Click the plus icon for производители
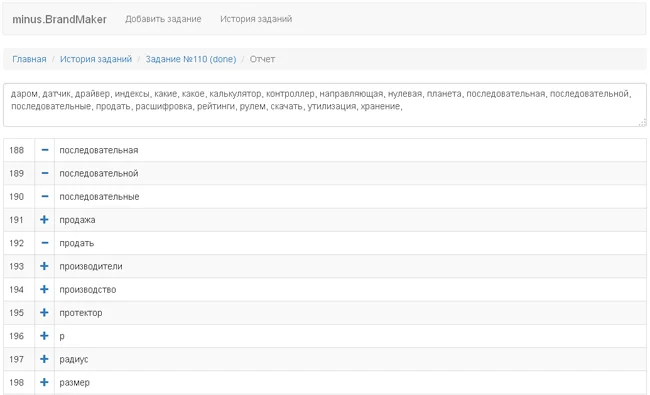The width and height of the screenshot is (650, 395). click(44, 266)
